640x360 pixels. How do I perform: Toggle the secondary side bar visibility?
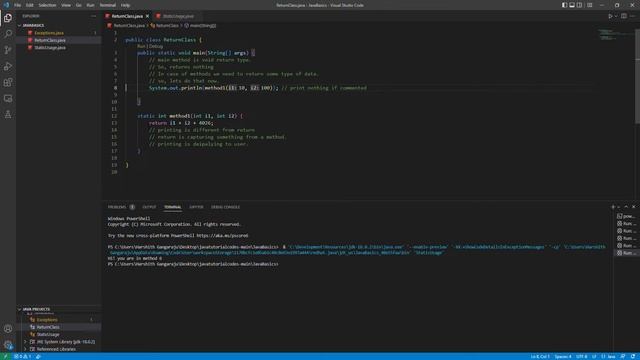click(580, 5)
